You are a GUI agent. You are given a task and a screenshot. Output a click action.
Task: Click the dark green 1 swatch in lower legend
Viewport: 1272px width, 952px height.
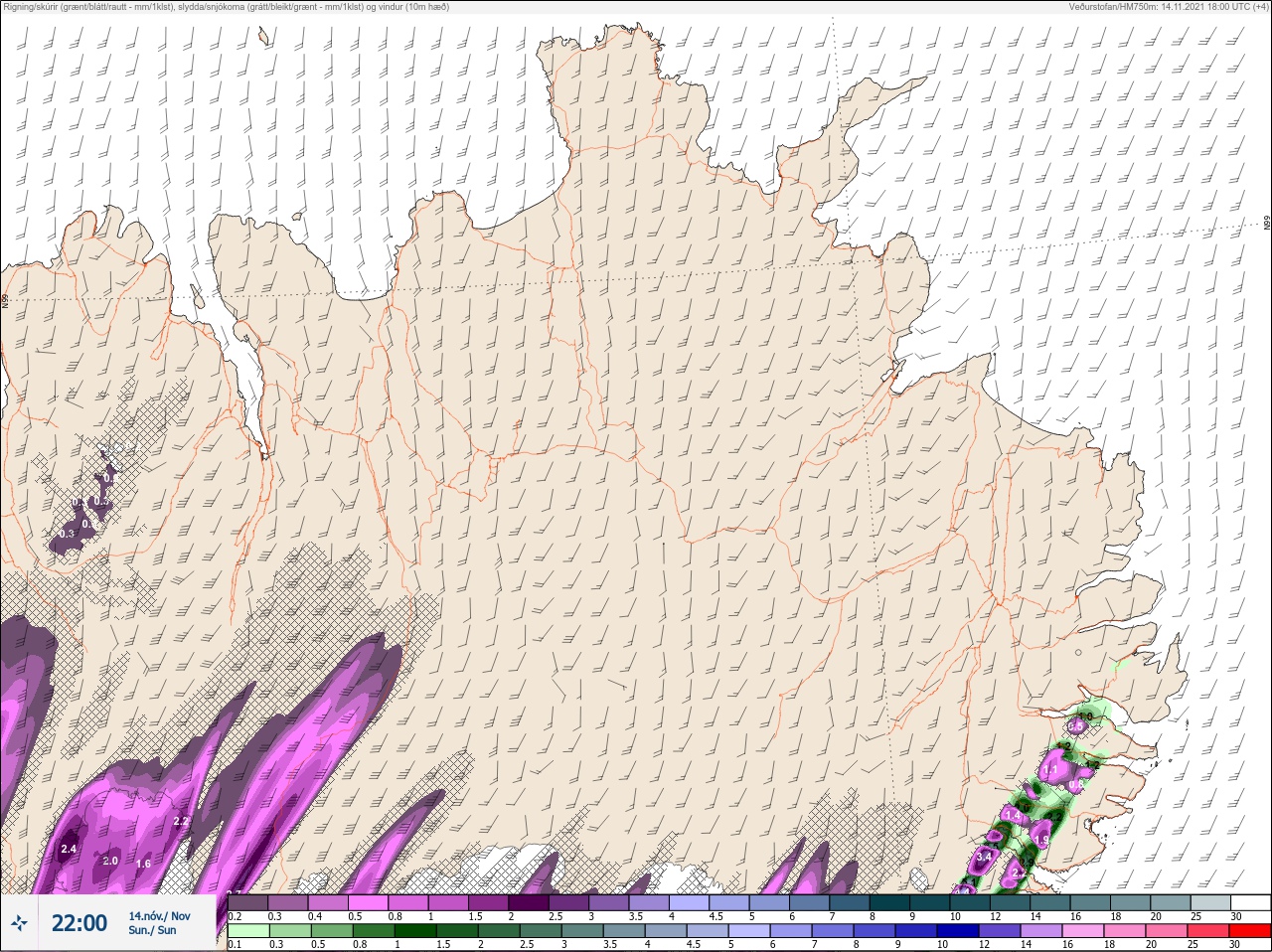pos(415,931)
